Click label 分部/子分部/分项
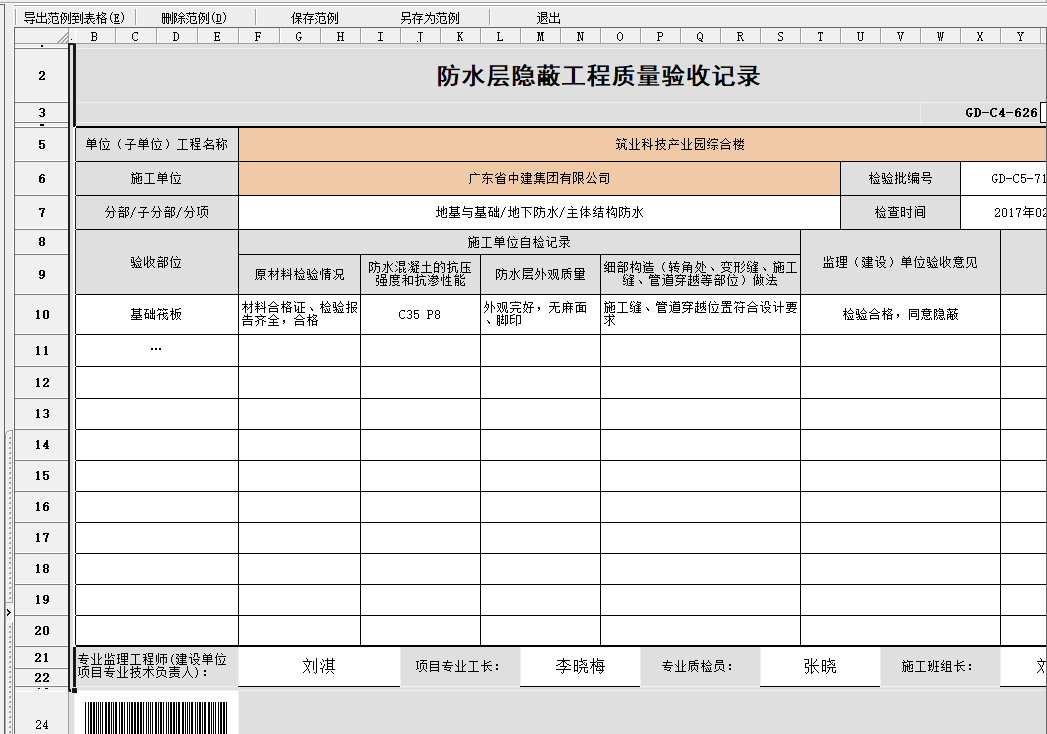This screenshot has width=1047, height=734. coord(156,212)
